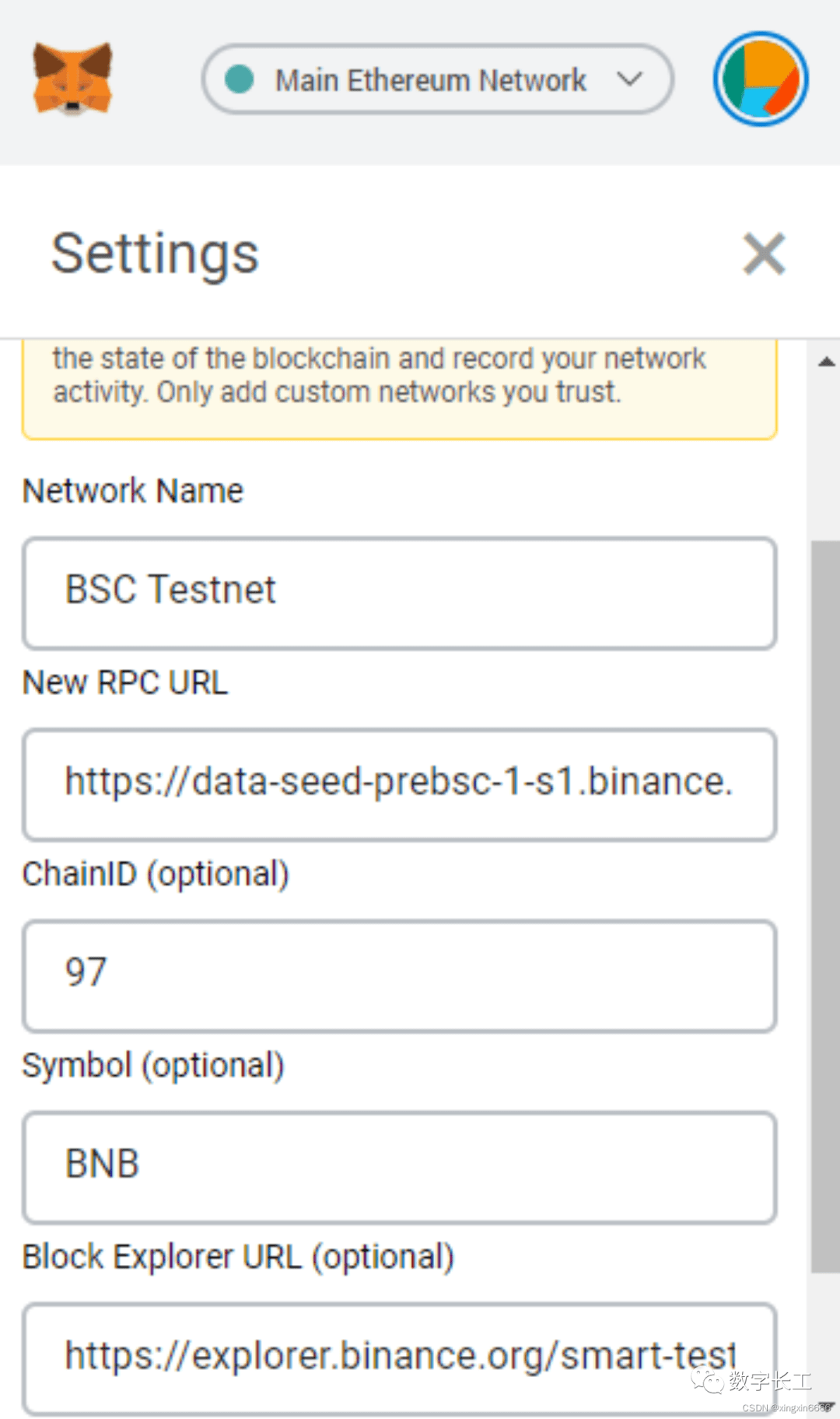The width and height of the screenshot is (840, 1419).
Task: Focus the Network Name field with BSC Testnet
Action: [400, 593]
